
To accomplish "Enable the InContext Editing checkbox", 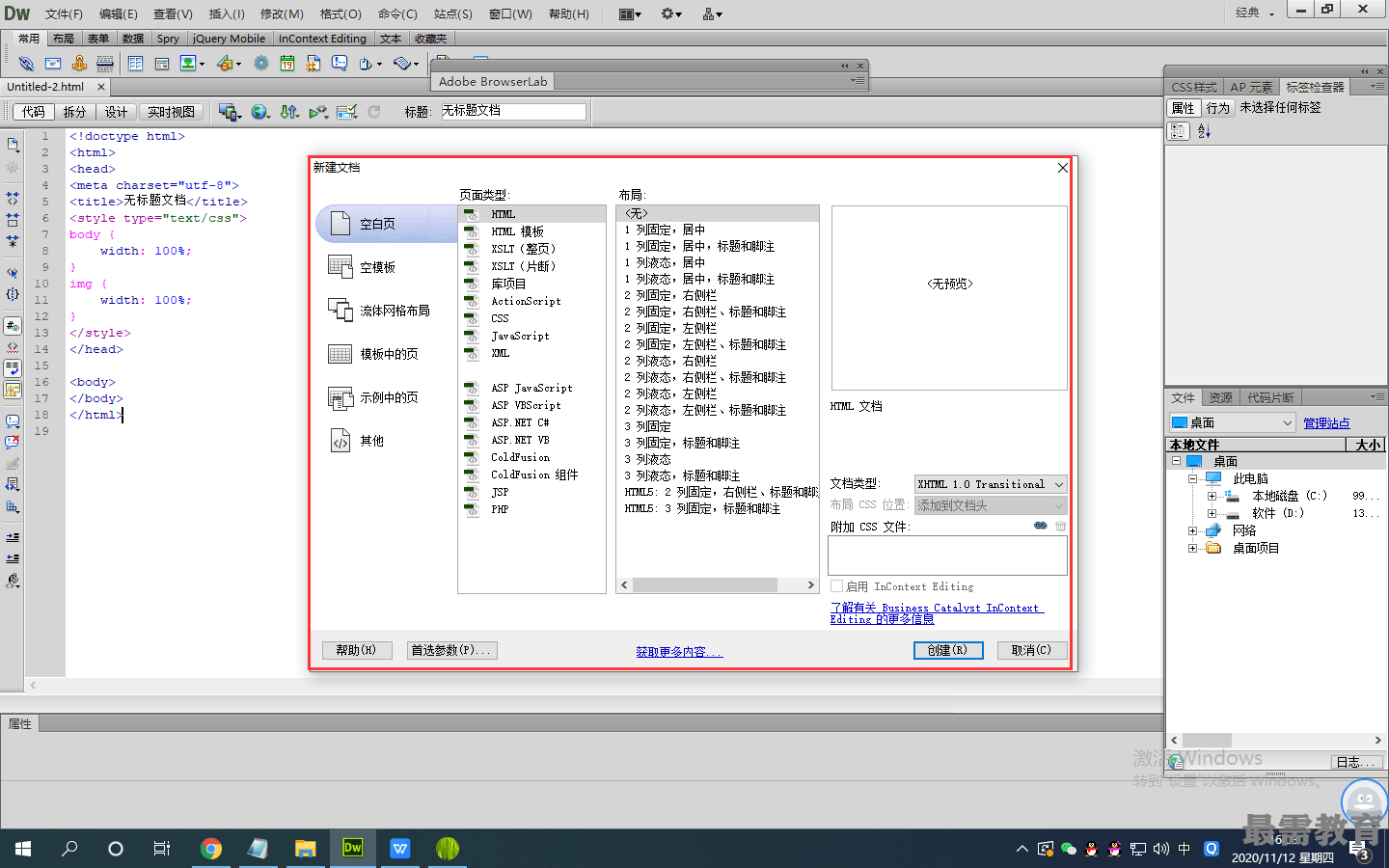I will click(836, 585).
